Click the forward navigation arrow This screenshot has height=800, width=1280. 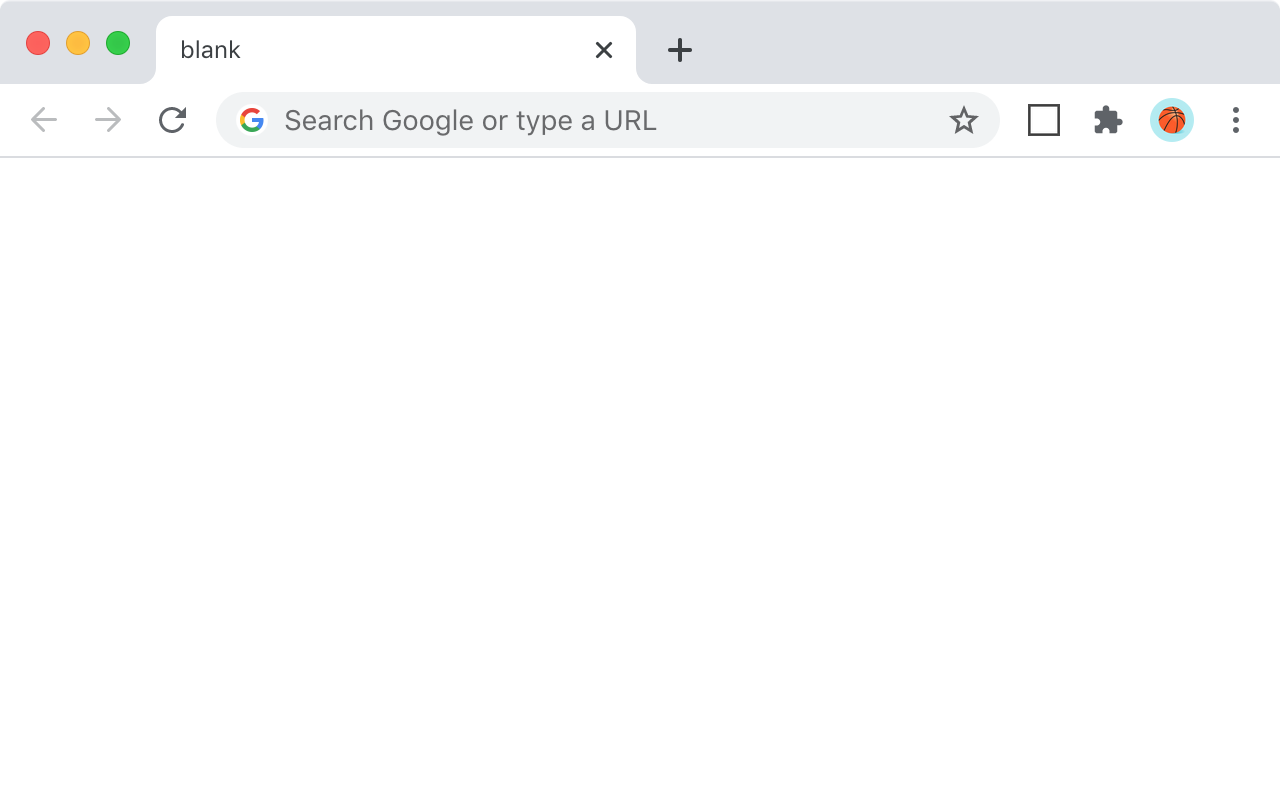(107, 120)
